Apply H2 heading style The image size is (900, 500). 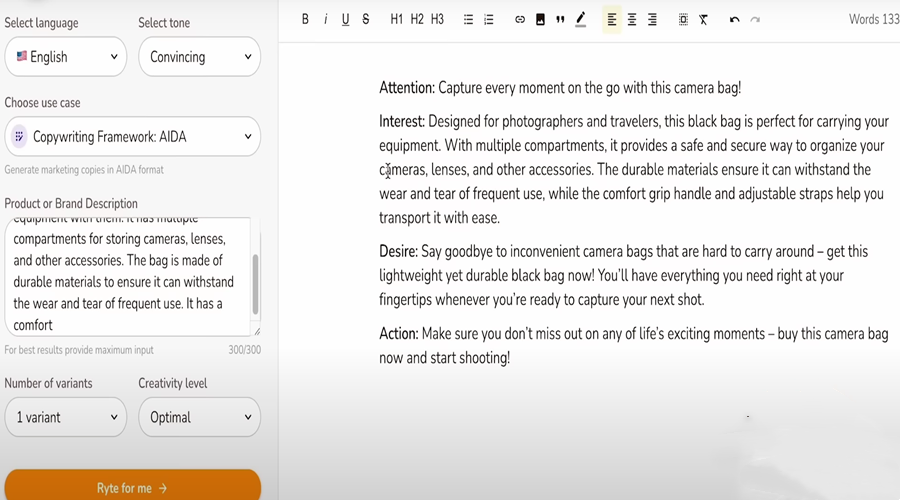click(417, 19)
